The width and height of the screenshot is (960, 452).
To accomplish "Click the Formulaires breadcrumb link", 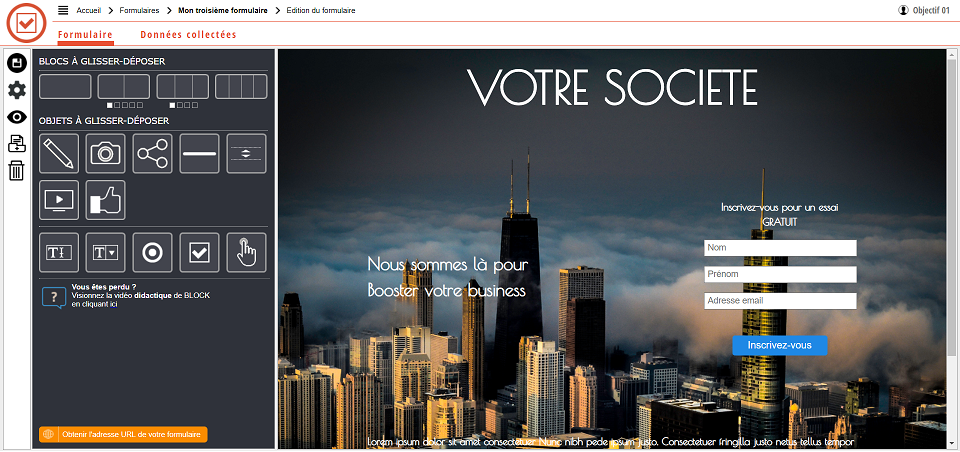I will 140,10.
